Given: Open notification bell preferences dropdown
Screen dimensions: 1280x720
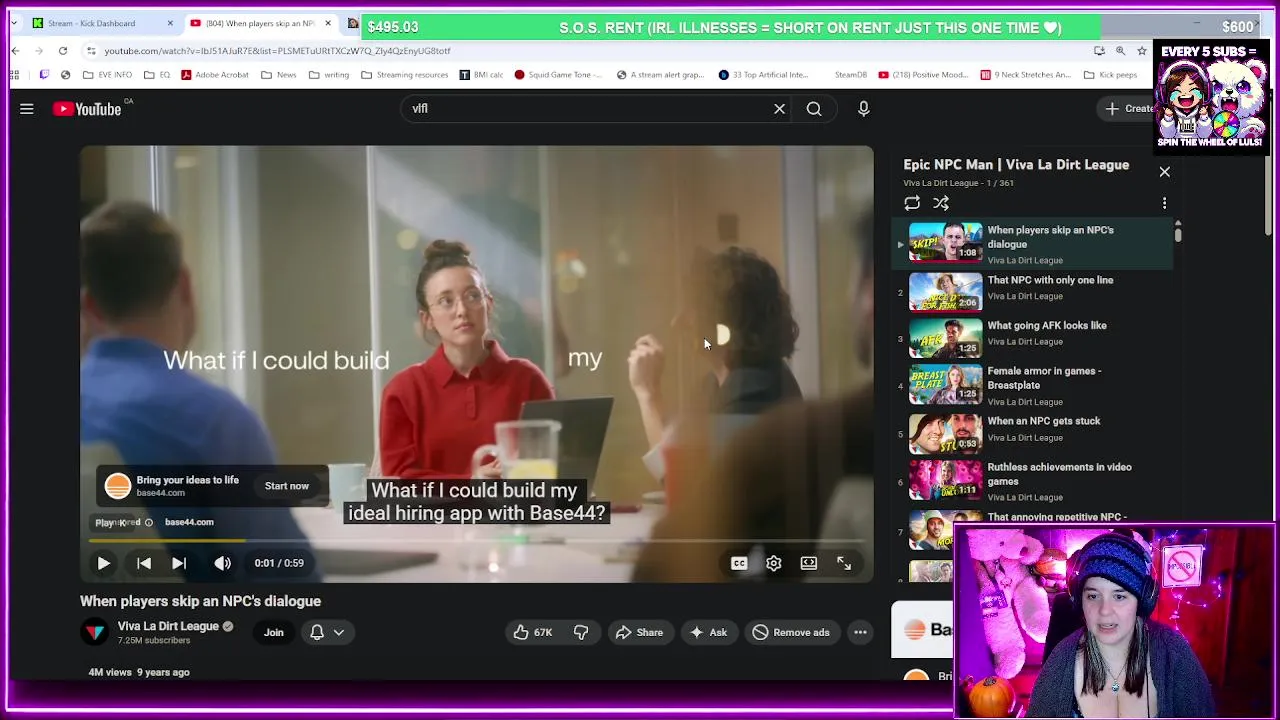Looking at the screenshot, I should 327,632.
